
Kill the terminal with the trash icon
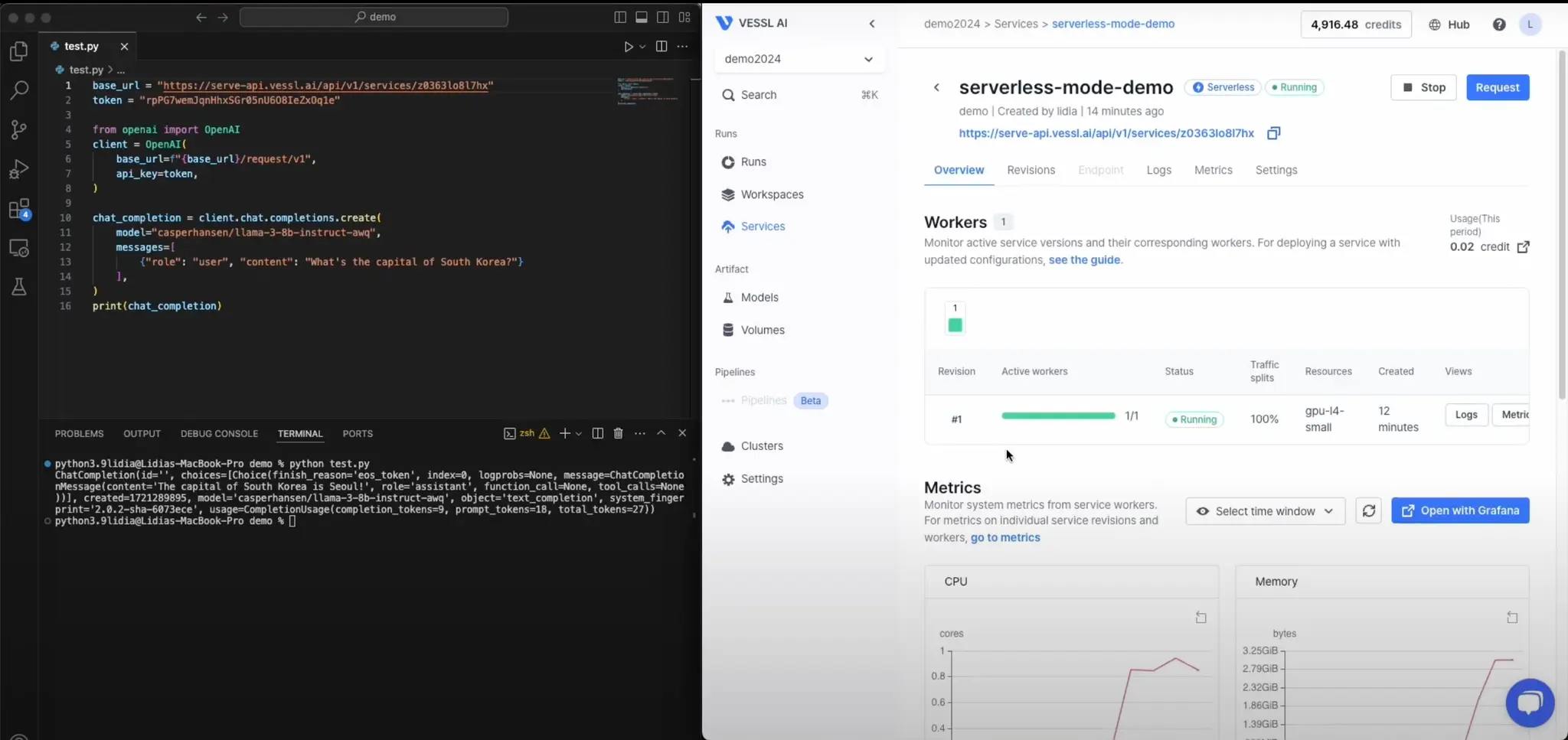click(619, 433)
